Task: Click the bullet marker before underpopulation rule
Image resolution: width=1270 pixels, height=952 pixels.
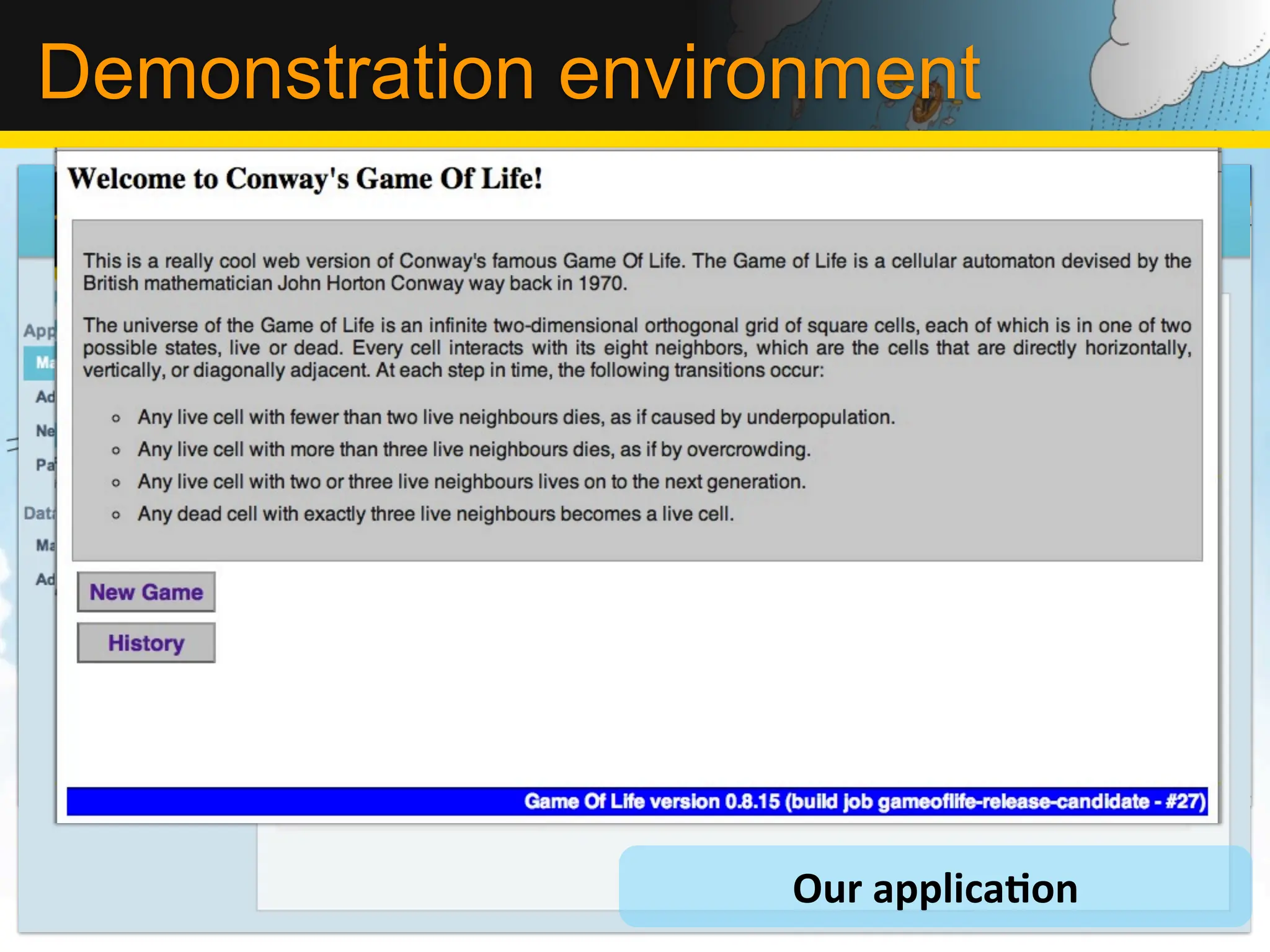Action: click(x=116, y=418)
